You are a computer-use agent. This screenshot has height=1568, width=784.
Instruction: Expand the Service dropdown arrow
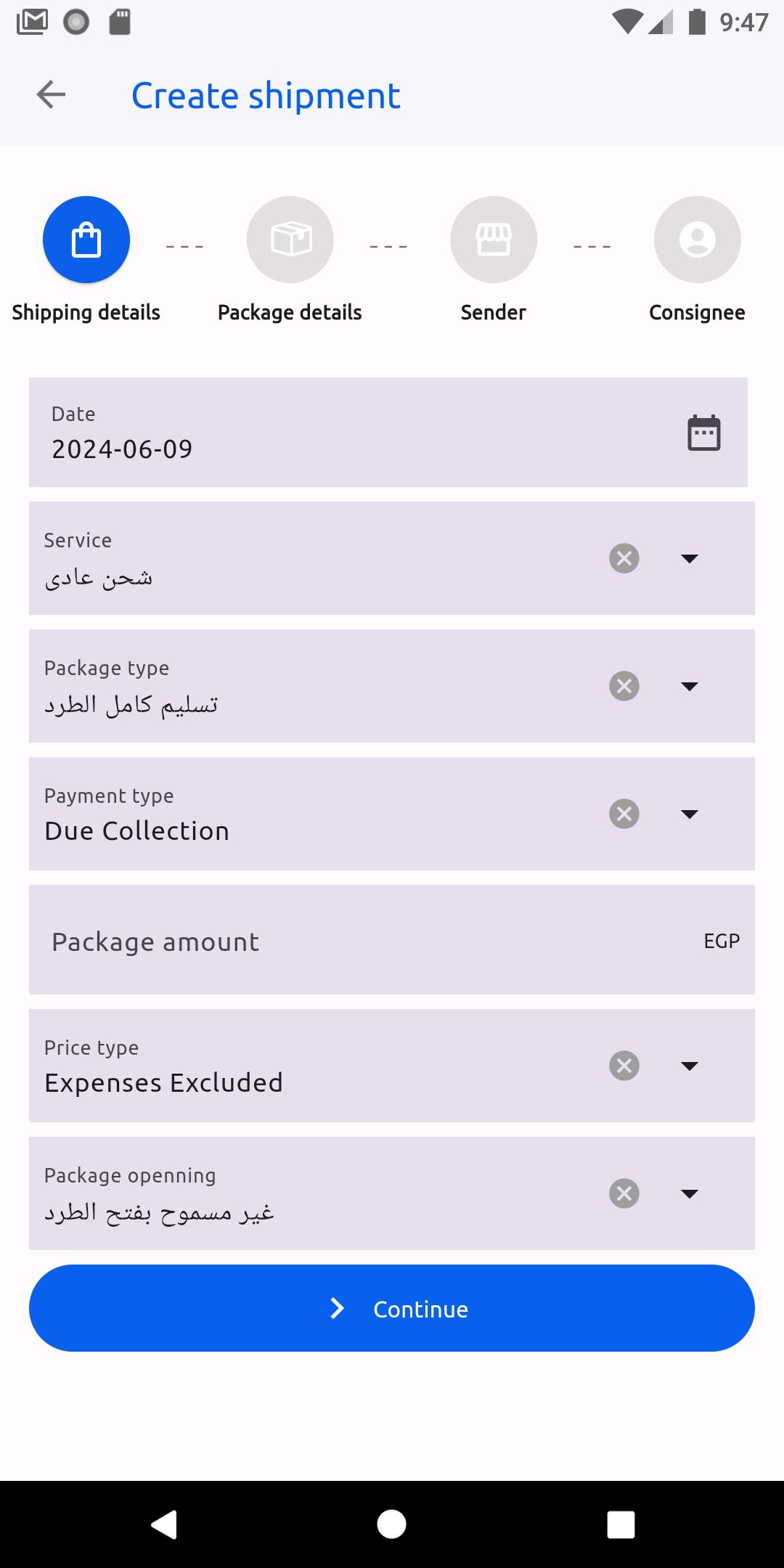tap(690, 558)
